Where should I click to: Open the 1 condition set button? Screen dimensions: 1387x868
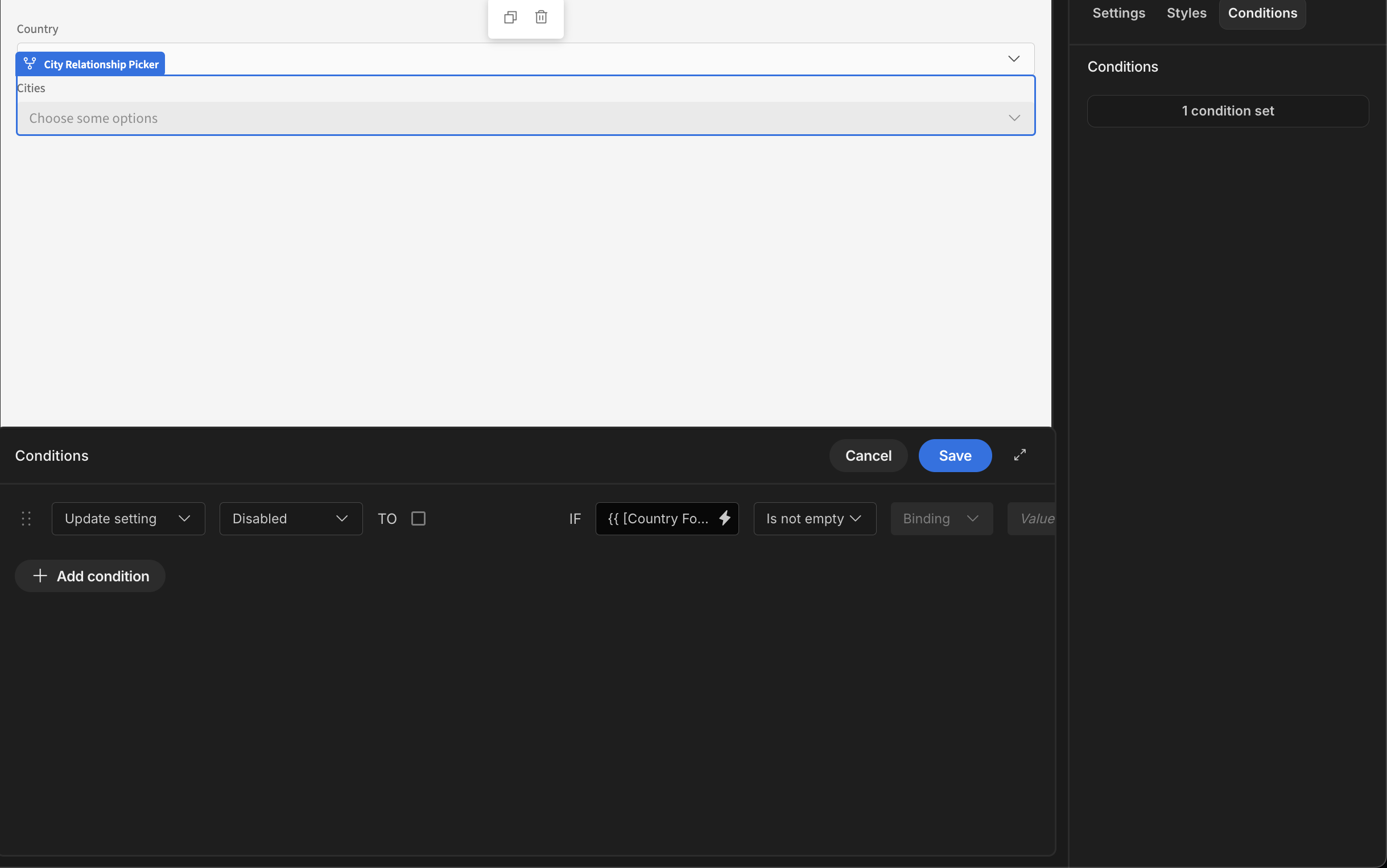click(x=1227, y=111)
